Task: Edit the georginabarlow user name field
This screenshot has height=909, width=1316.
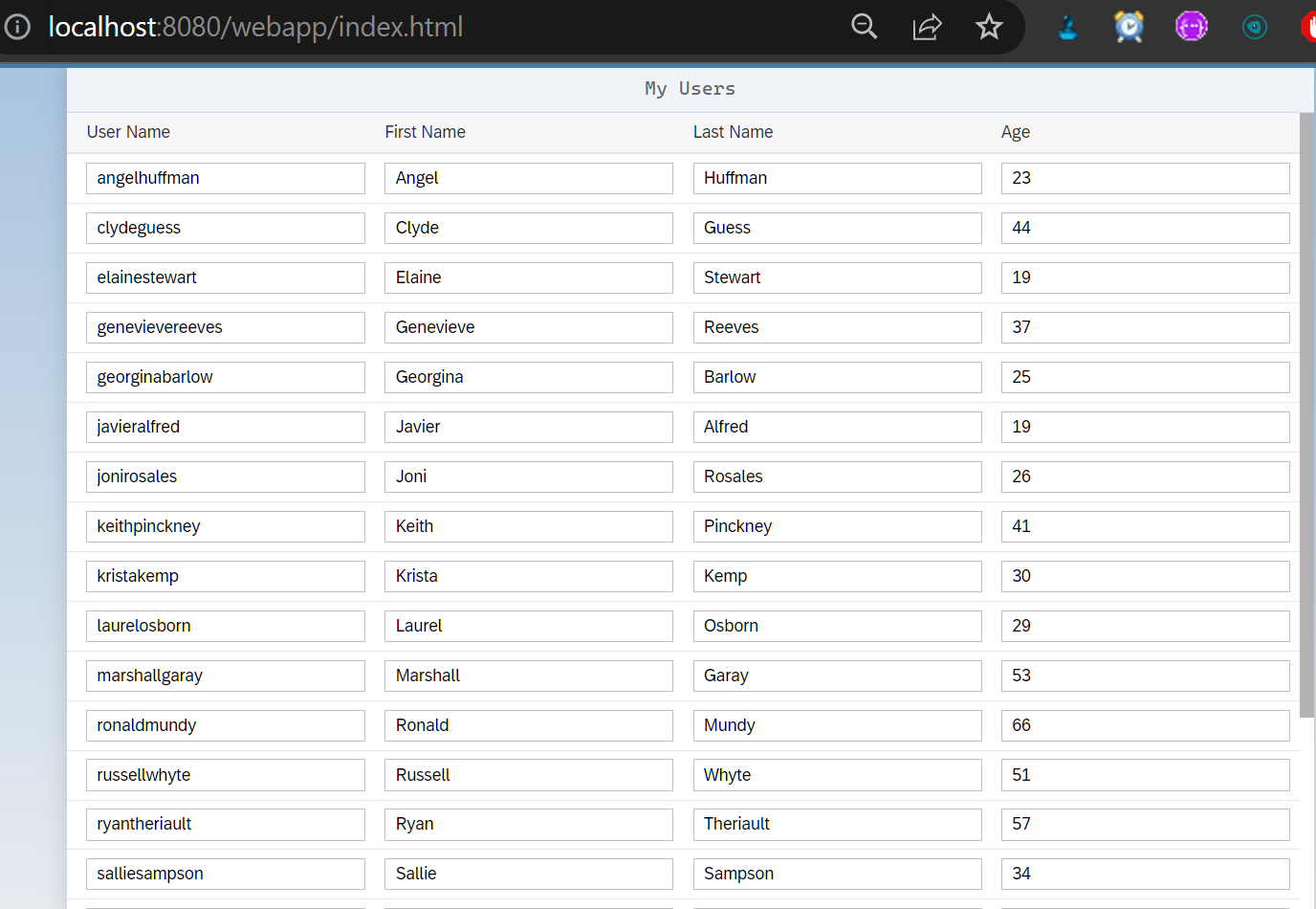Action: pyautogui.click(x=226, y=377)
